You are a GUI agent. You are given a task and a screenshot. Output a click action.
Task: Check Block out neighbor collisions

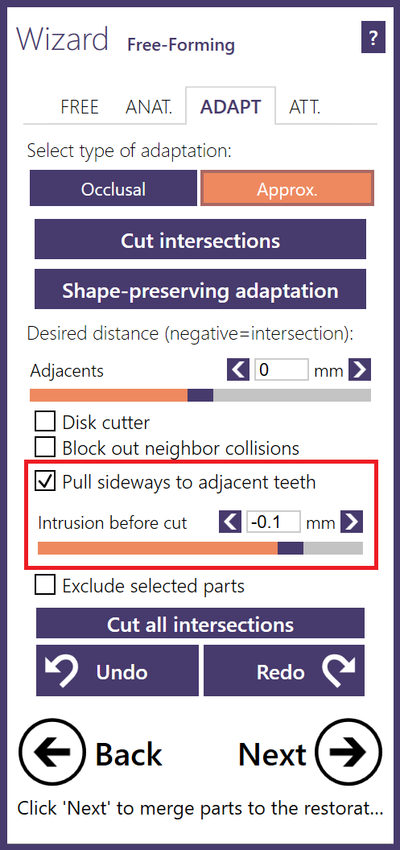coord(45,448)
